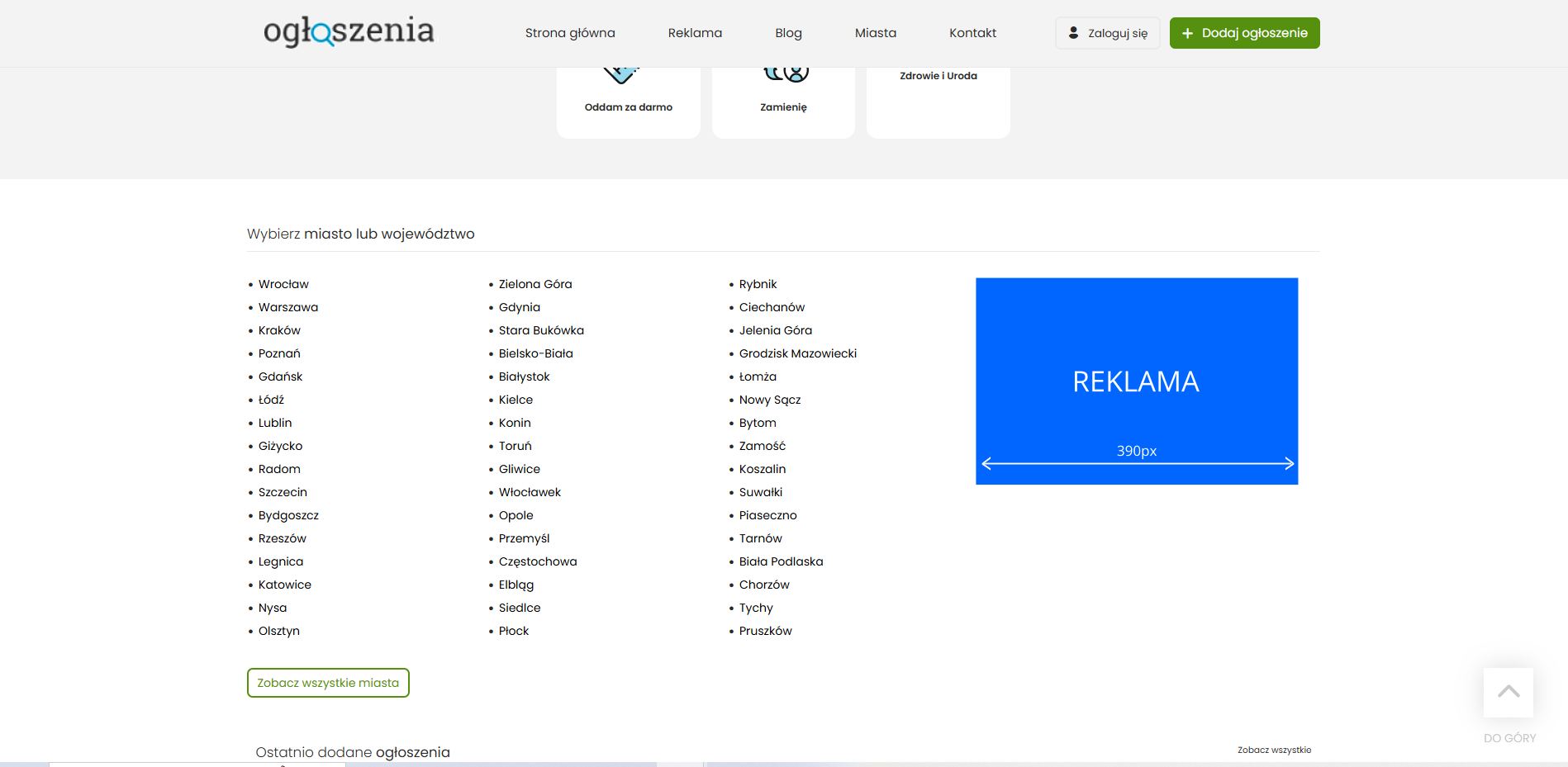This screenshot has width=1568, height=767.
Task: Open the Kontakt page
Action: point(972,33)
